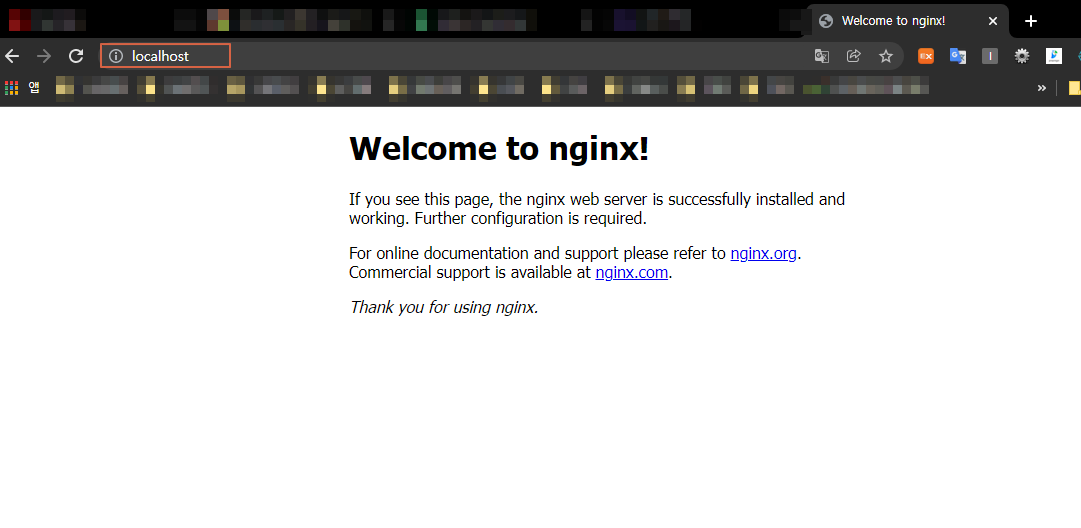Close the 'Welcome to nginx!' tab
The height and width of the screenshot is (528, 1081).
(993, 21)
